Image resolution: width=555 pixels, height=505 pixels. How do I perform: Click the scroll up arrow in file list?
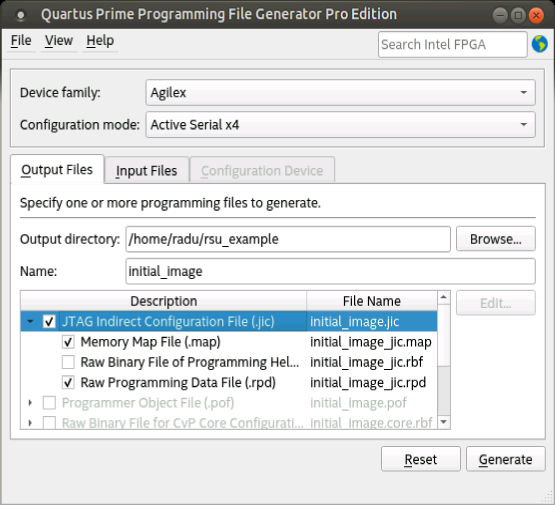tap(444, 297)
